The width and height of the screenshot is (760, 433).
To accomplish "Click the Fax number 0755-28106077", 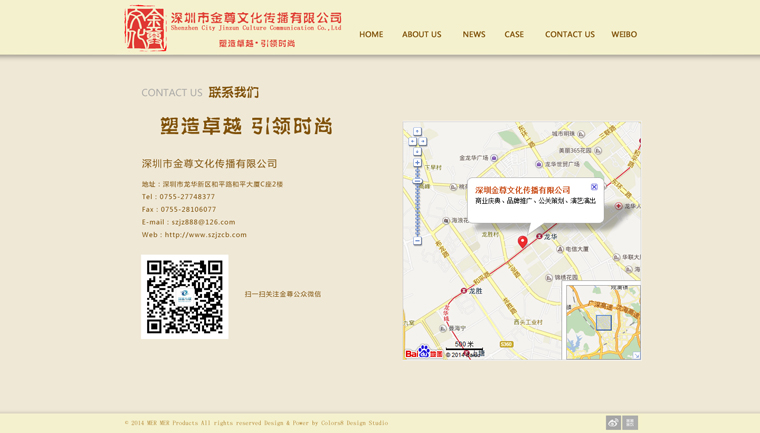I will (x=188, y=209).
